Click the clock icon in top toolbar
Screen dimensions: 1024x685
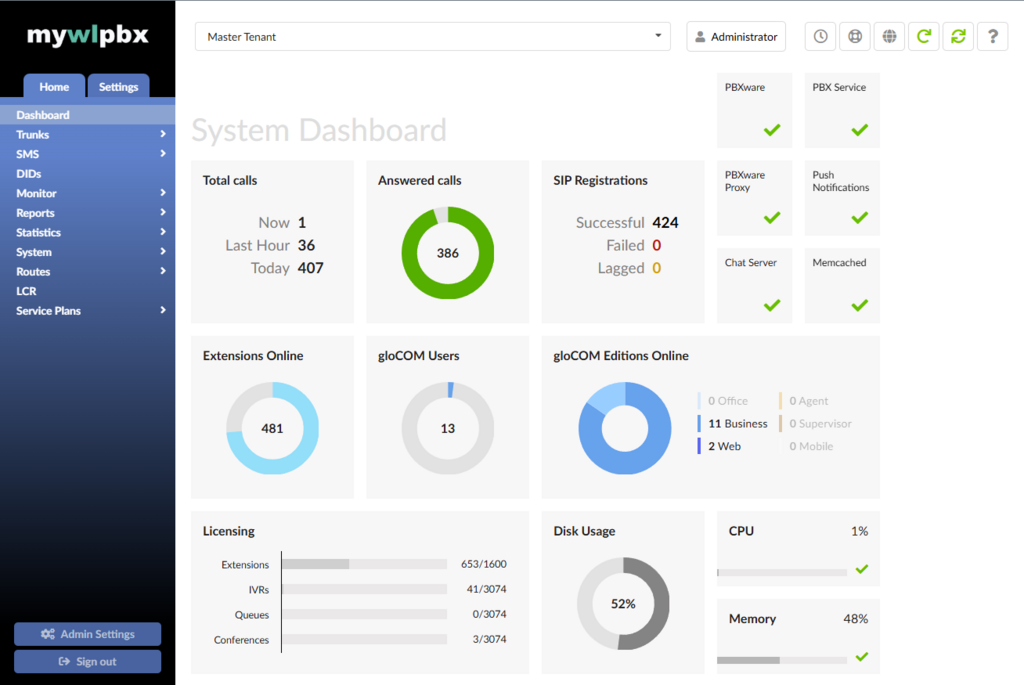(820, 37)
